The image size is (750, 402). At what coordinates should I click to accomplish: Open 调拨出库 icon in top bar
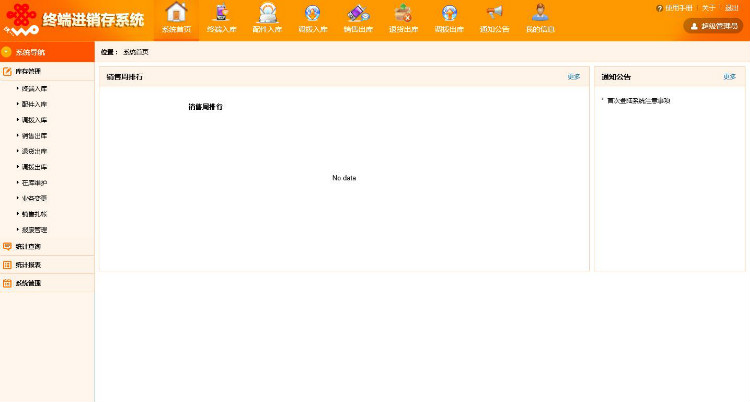pyautogui.click(x=449, y=13)
